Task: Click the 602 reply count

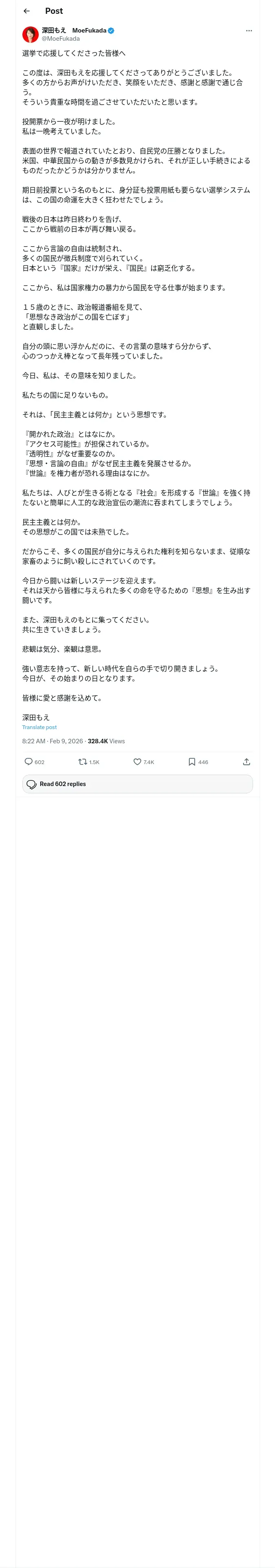Action: coord(40,762)
